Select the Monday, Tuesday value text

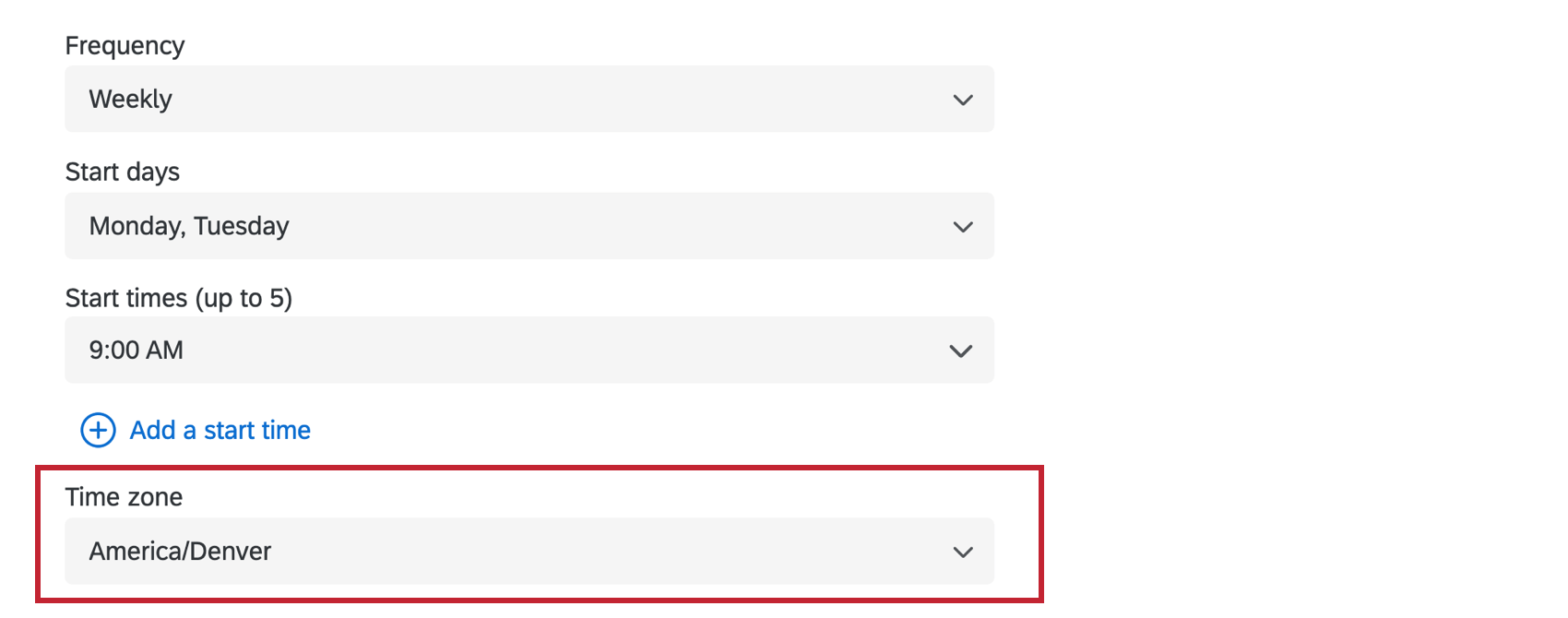[x=189, y=226]
